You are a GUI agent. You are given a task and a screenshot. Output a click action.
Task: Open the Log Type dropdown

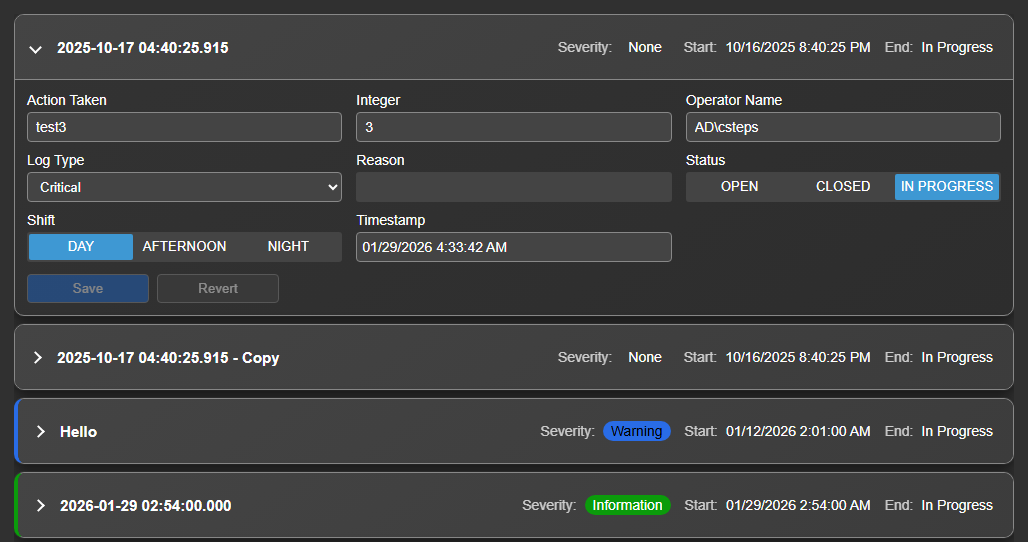(184, 187)
